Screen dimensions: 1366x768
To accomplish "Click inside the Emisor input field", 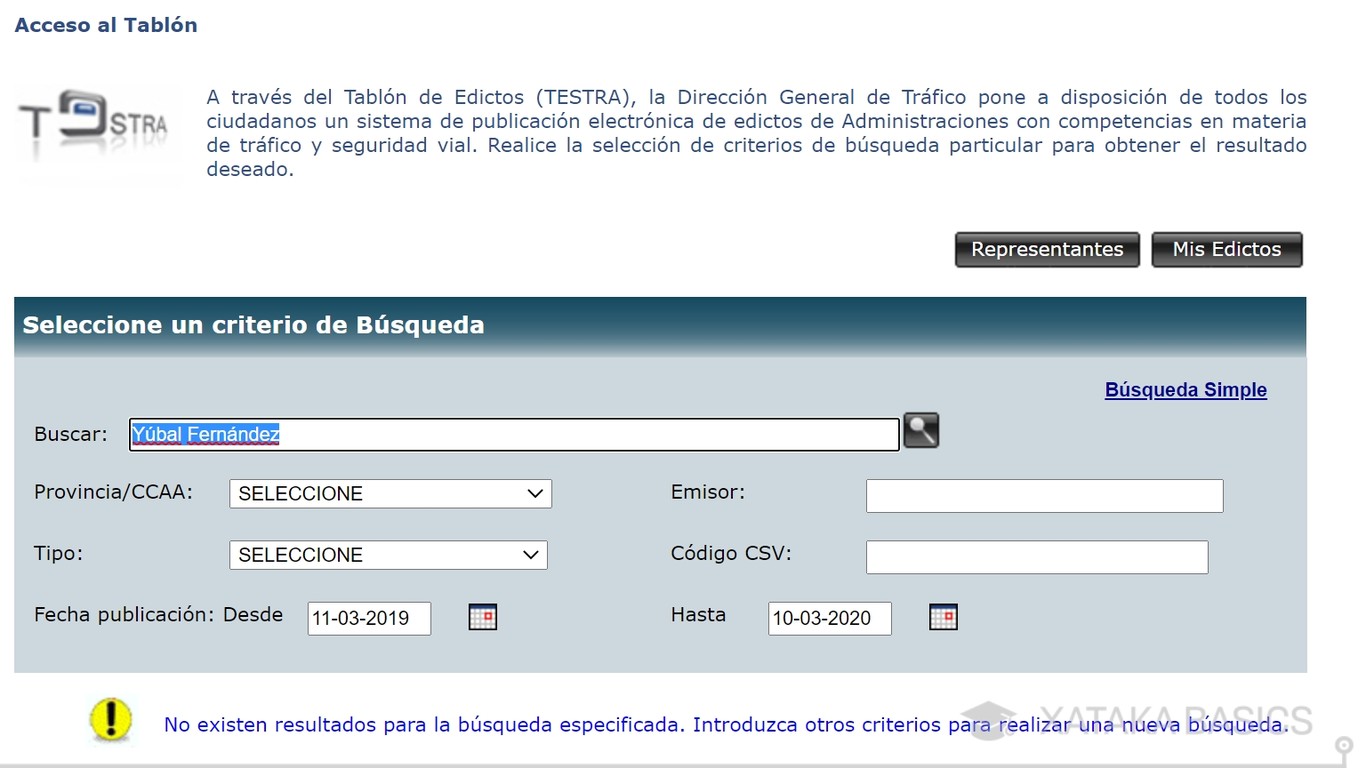I will 1043,495.
